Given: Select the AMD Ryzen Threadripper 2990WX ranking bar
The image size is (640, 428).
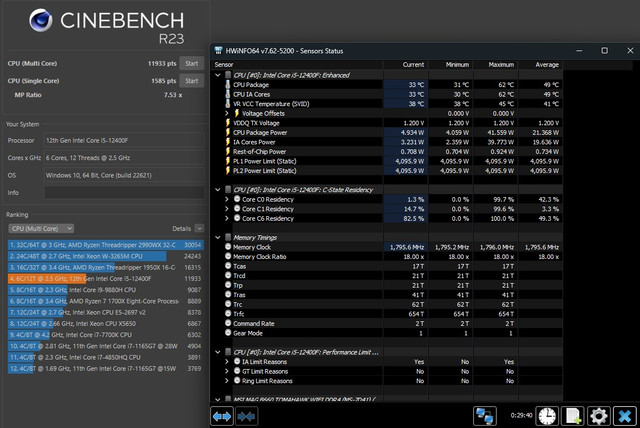Looking at the screenshot, I should pos(106,245).
